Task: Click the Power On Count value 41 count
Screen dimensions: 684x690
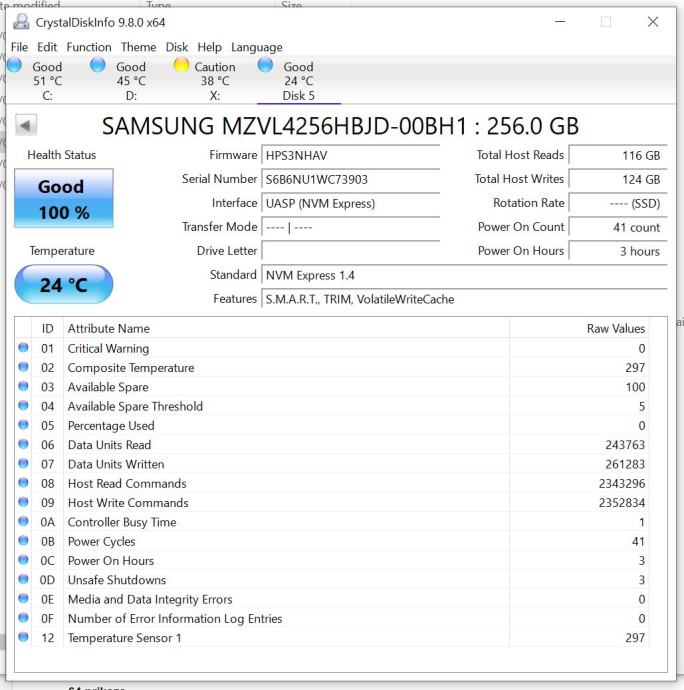Action: coord(618,227)
